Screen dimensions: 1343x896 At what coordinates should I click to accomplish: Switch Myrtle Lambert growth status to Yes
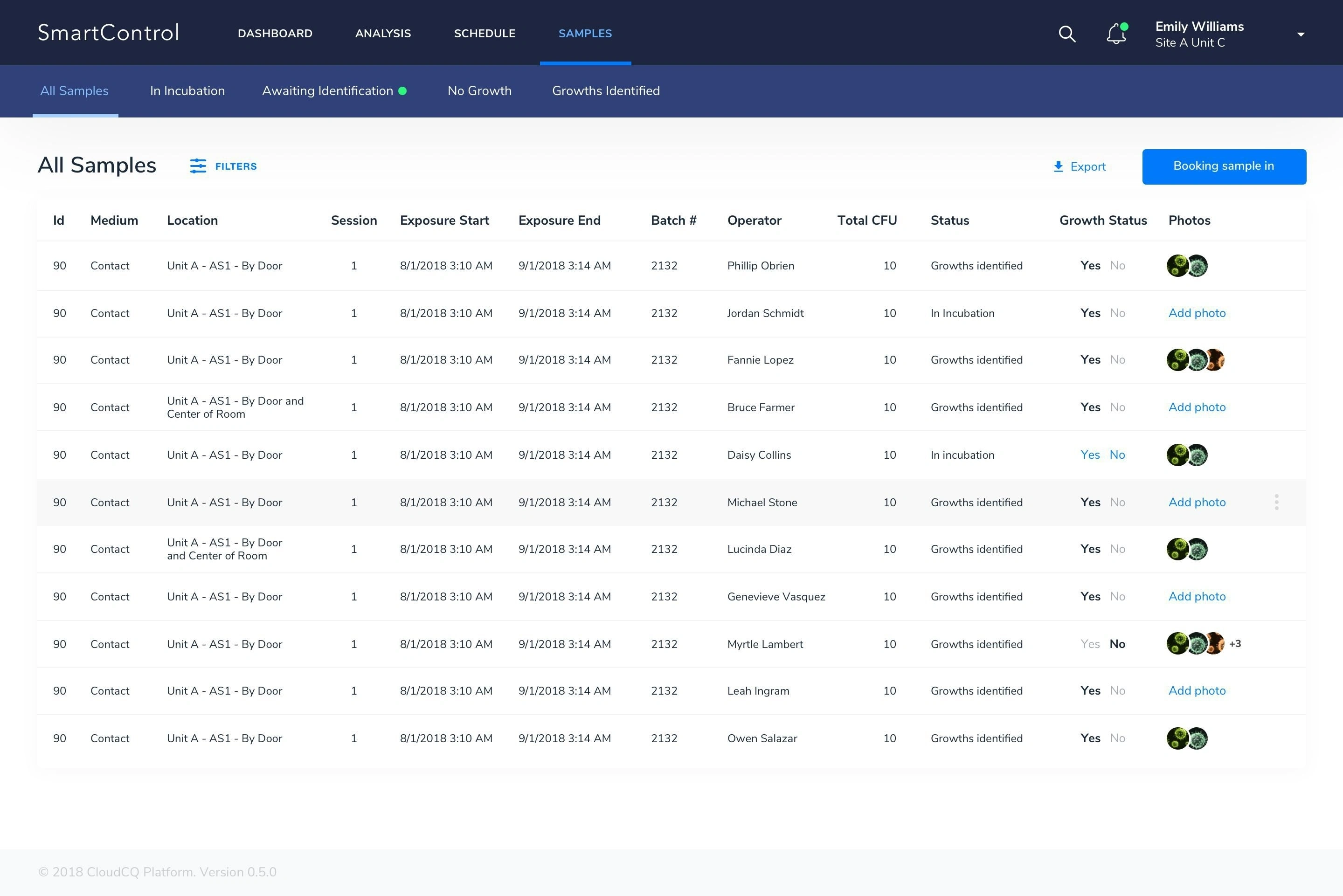pyautogui.click(x=1090, y=644)
